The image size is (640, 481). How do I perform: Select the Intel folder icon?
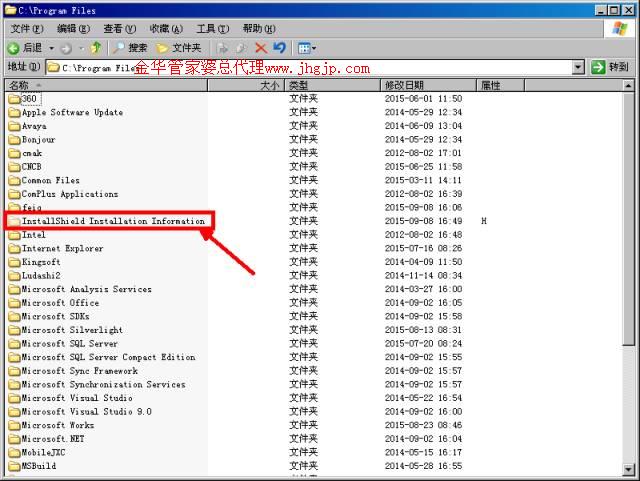click(x=14, y=235)
